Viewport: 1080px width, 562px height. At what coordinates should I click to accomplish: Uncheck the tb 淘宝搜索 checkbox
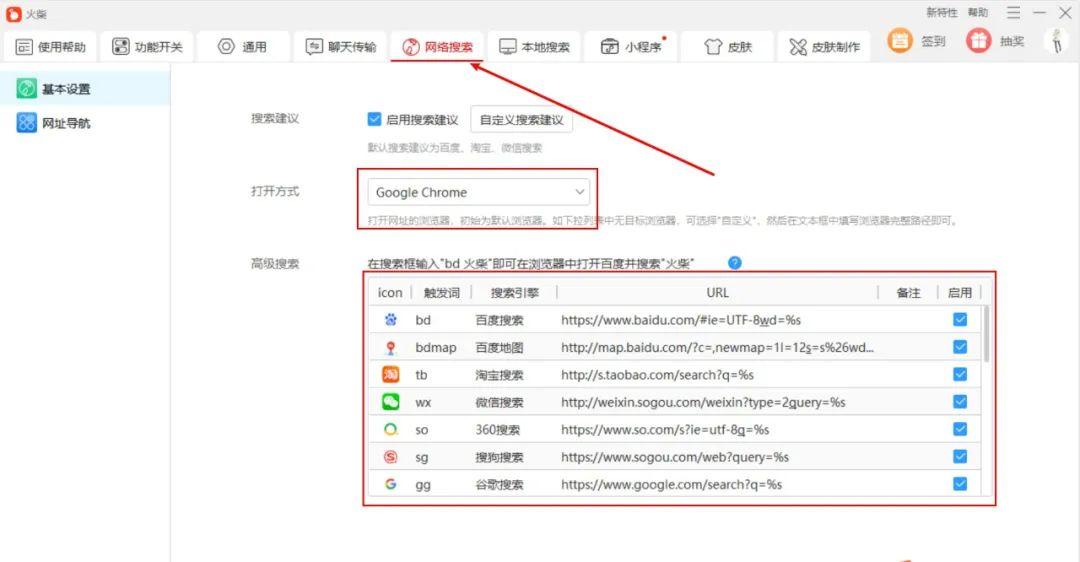(959, 375)
